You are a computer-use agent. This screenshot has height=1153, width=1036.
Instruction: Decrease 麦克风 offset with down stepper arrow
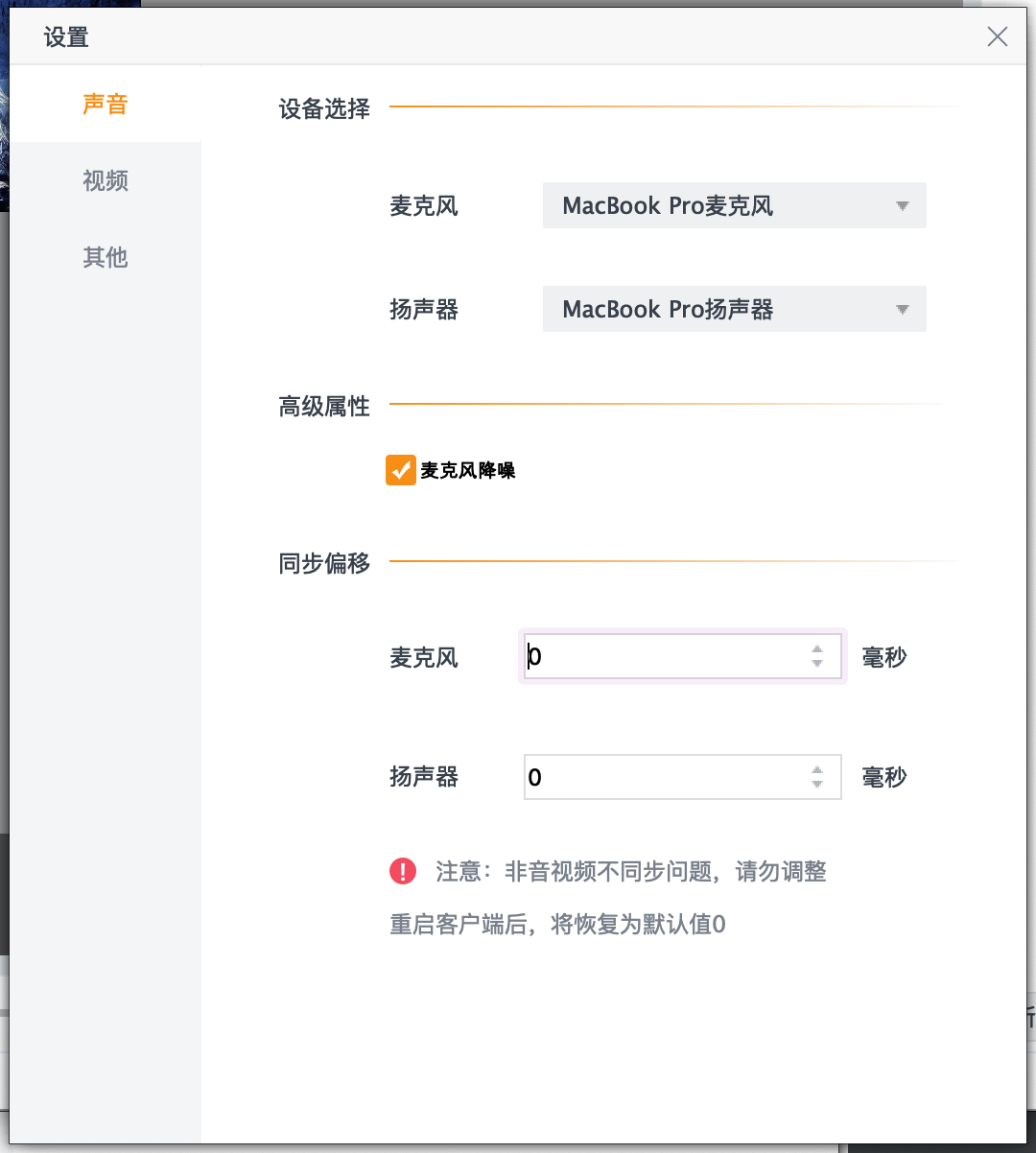click(x=817, y=664)
